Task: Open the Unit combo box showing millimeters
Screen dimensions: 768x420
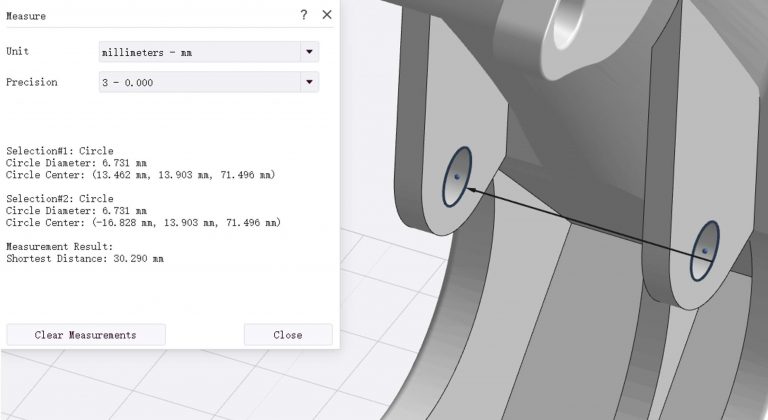Action: [x=209, y=51]
